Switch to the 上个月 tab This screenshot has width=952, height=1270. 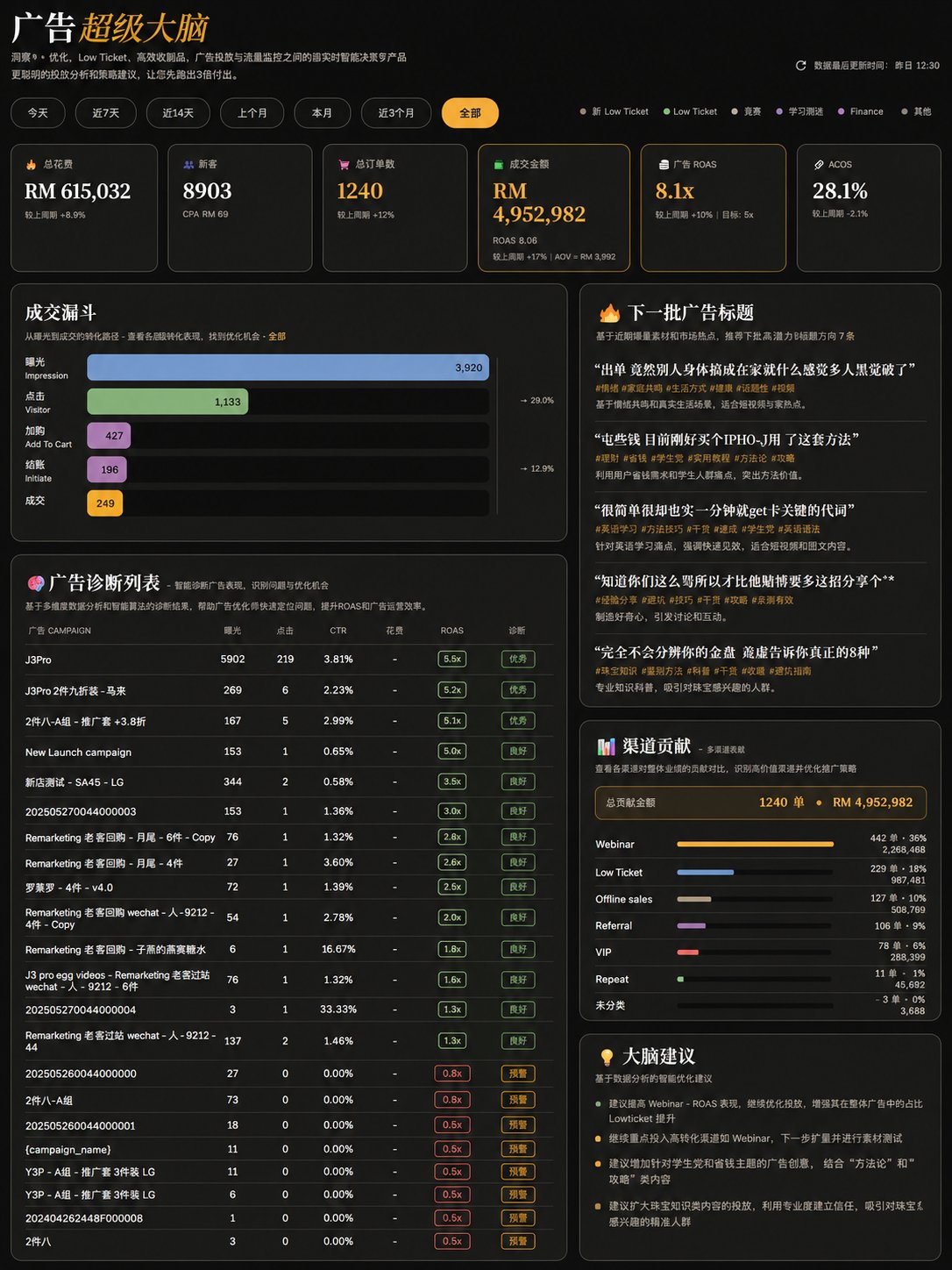point(252,113)
